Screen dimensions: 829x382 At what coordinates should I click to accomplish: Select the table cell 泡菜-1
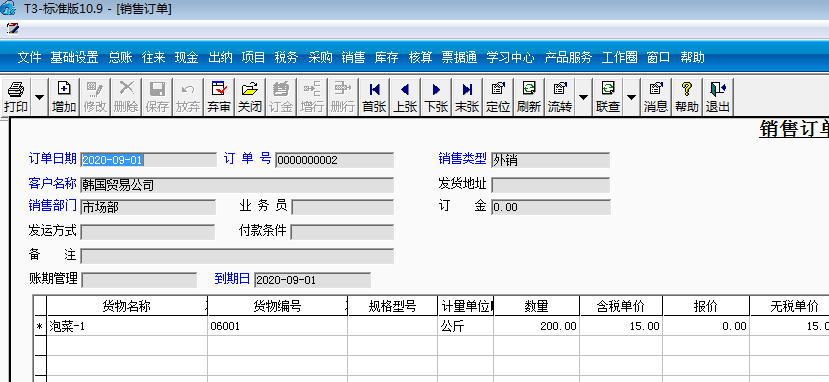click(127, 327)
